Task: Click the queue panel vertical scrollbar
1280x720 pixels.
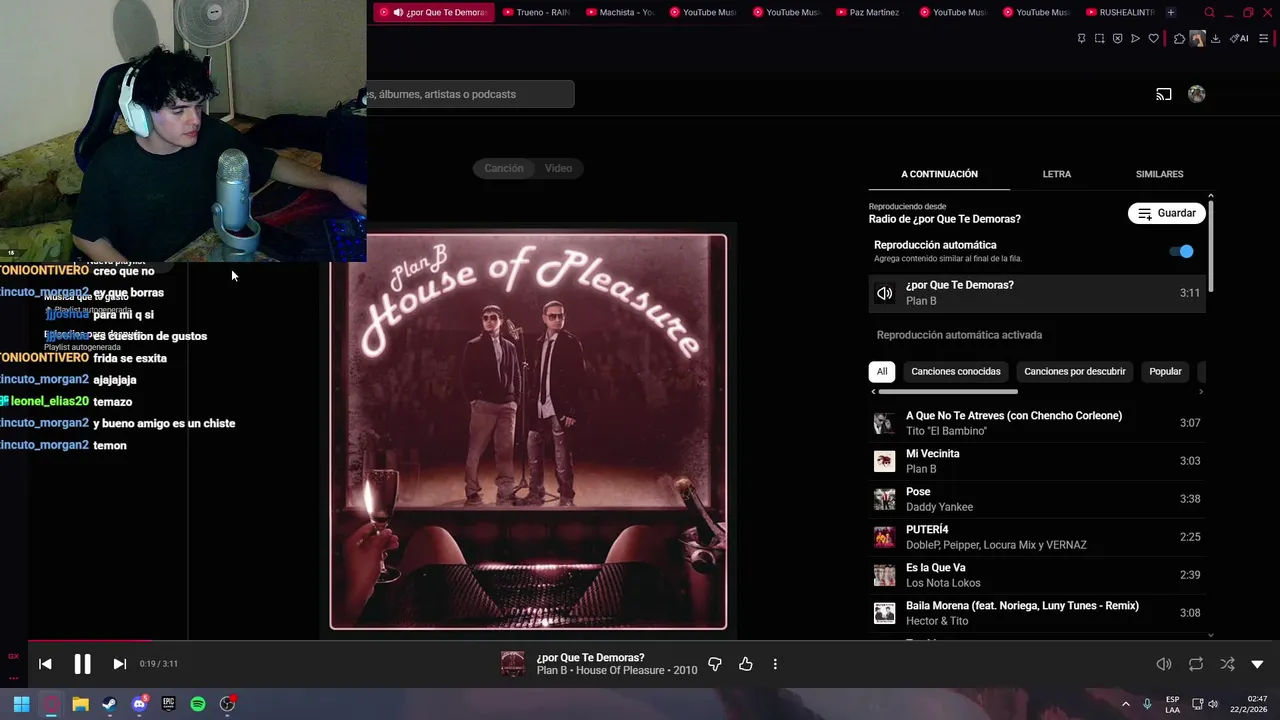Action: [1211, 245]
